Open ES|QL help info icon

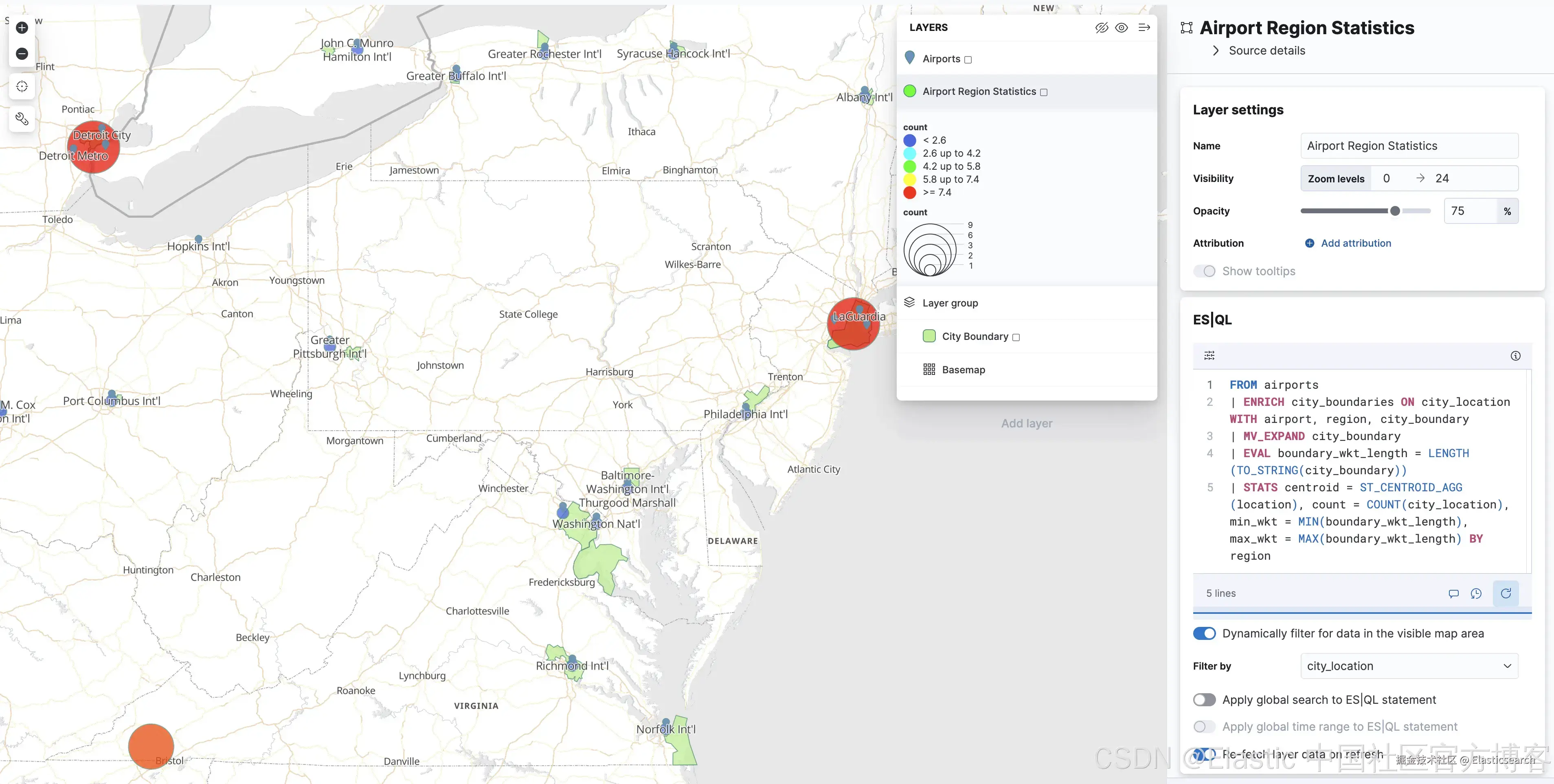[x=1515, y=356]
